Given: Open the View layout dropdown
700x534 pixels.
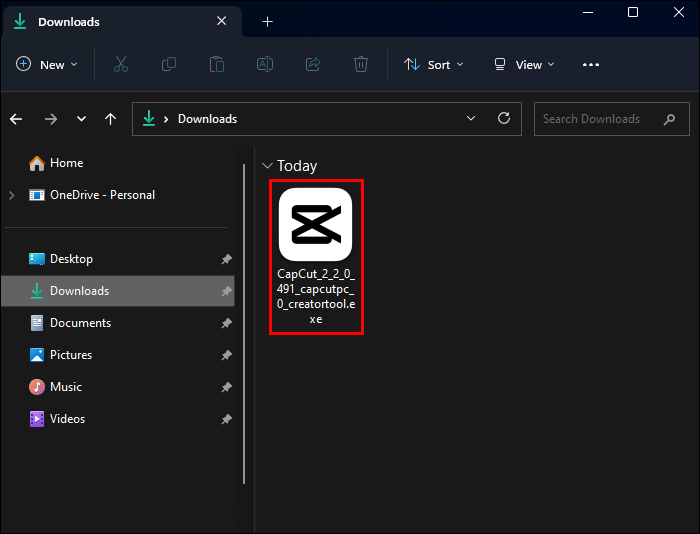Looking at the screenshot, I should click(524, 65).
